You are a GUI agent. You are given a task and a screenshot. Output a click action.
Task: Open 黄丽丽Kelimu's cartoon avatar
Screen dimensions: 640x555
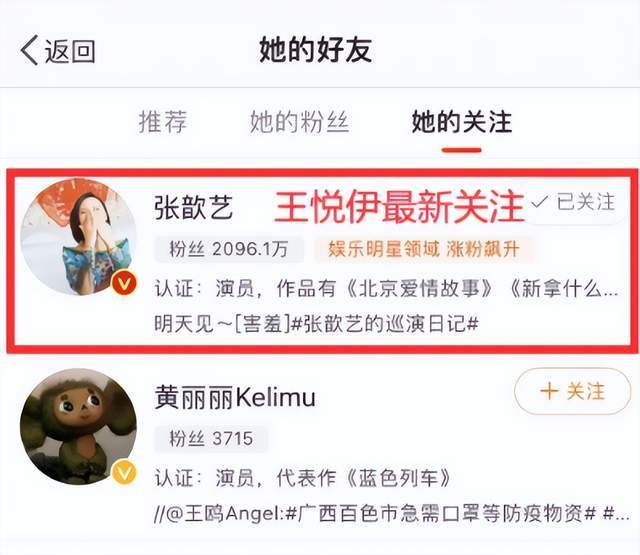point(79,427)
